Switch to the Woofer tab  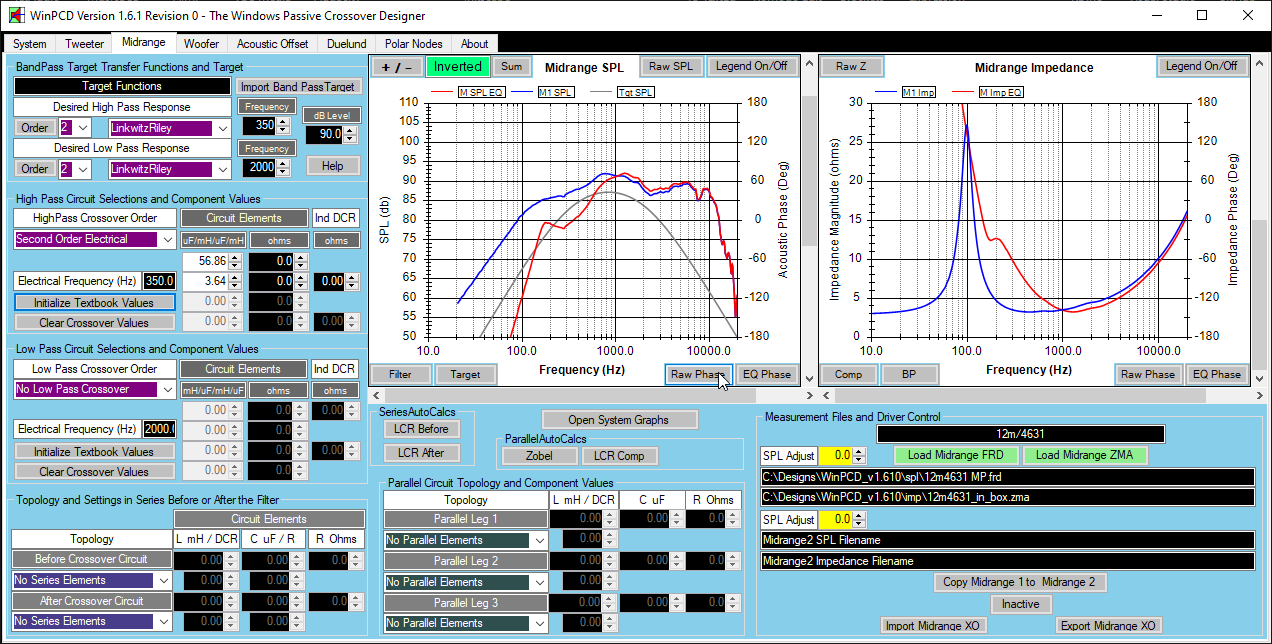tap(201, 44)
